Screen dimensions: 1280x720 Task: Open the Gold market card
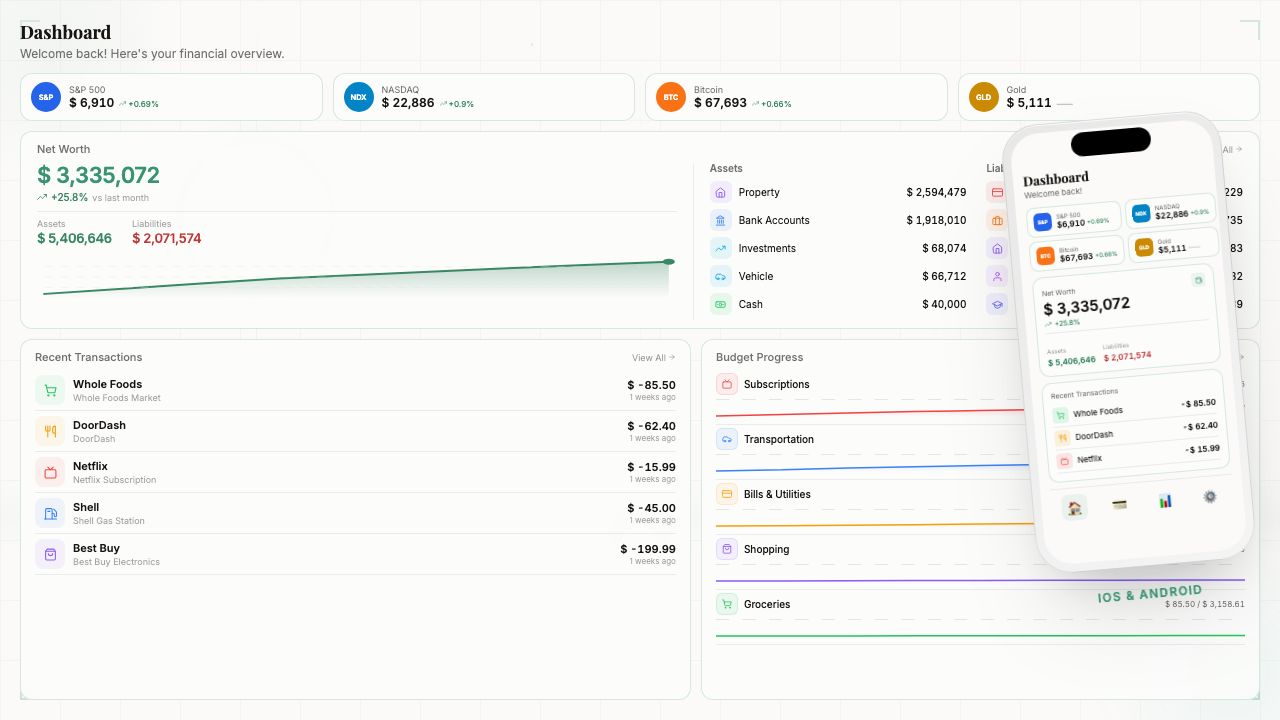[1108, 97]
